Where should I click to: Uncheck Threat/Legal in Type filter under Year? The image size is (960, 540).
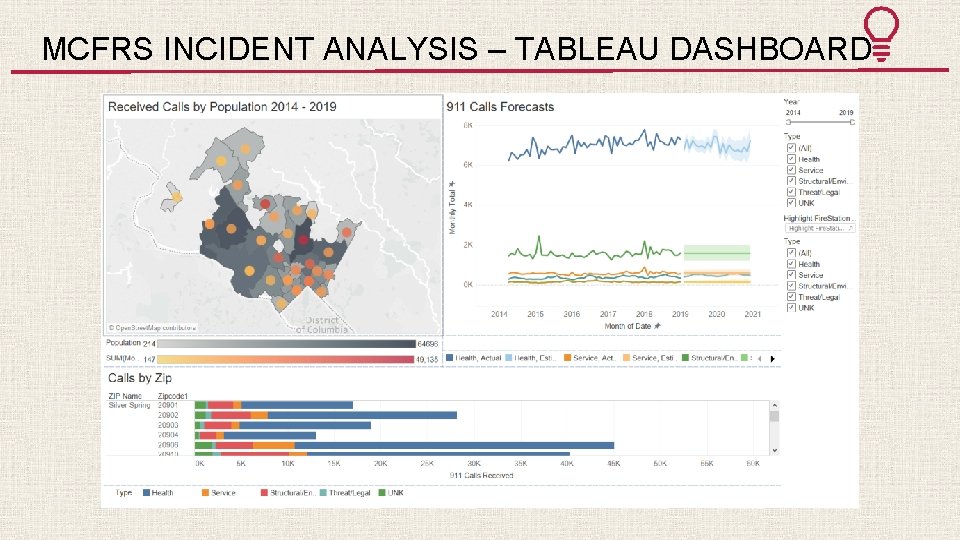point(791,192)
